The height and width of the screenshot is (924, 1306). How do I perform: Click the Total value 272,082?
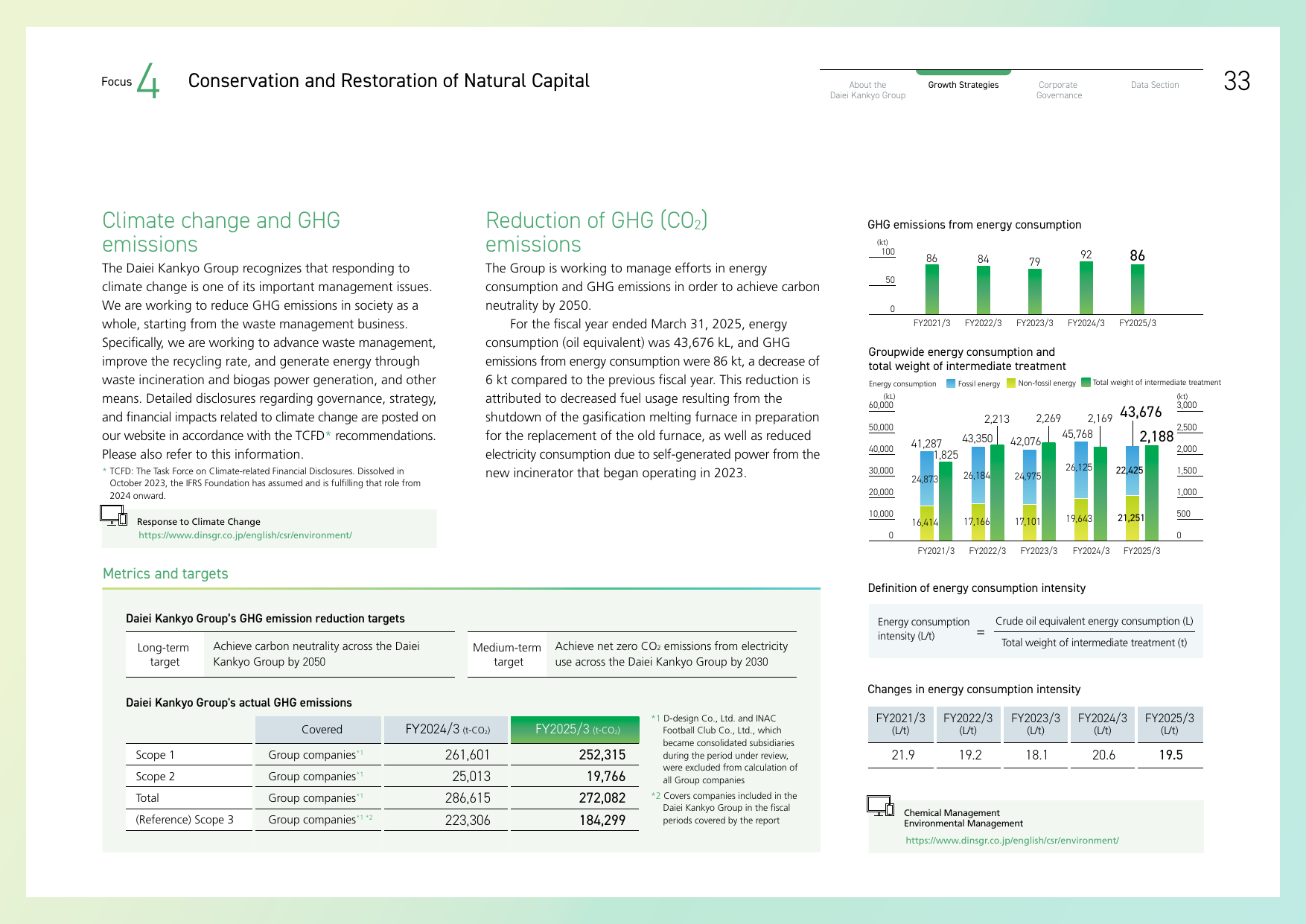[602, 798]
